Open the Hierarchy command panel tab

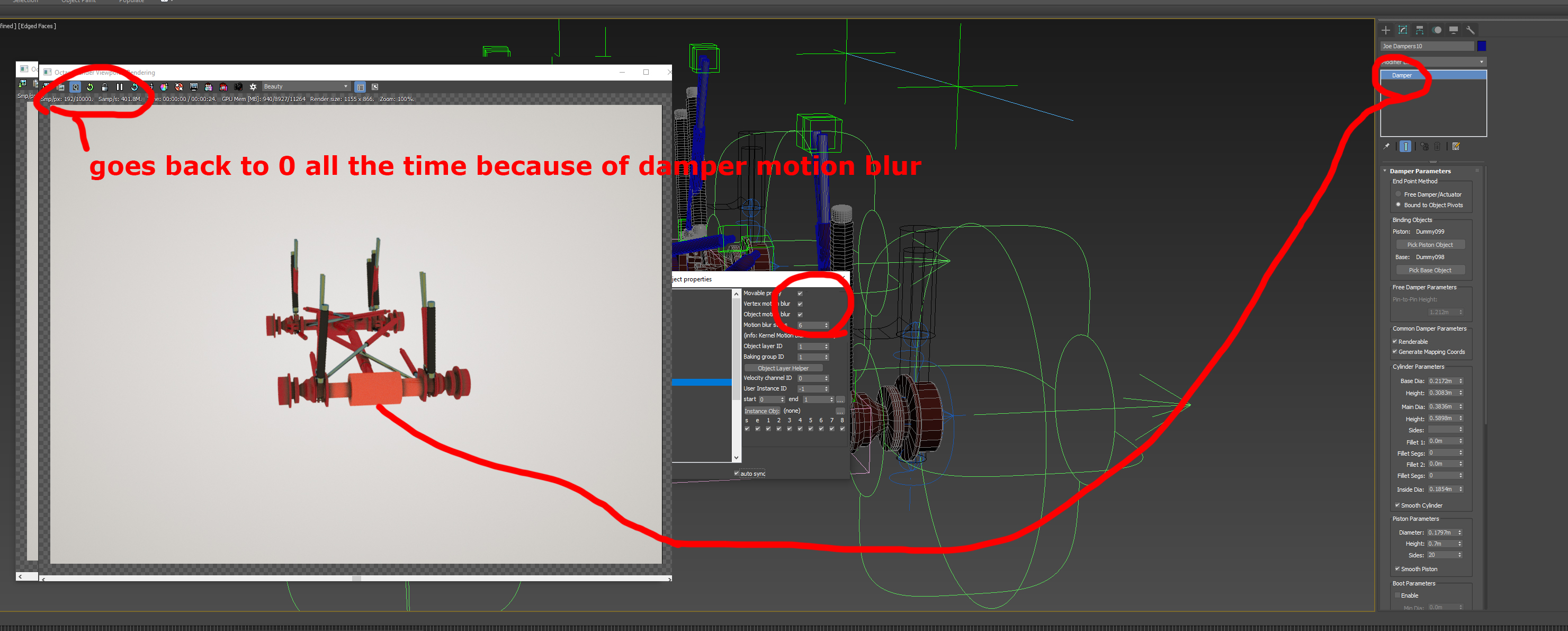pos(1420,30)
